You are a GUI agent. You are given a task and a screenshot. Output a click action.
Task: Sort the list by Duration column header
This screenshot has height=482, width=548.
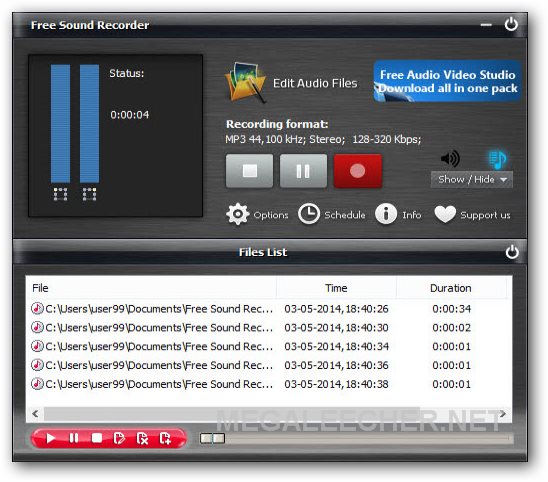pos(451,288)
